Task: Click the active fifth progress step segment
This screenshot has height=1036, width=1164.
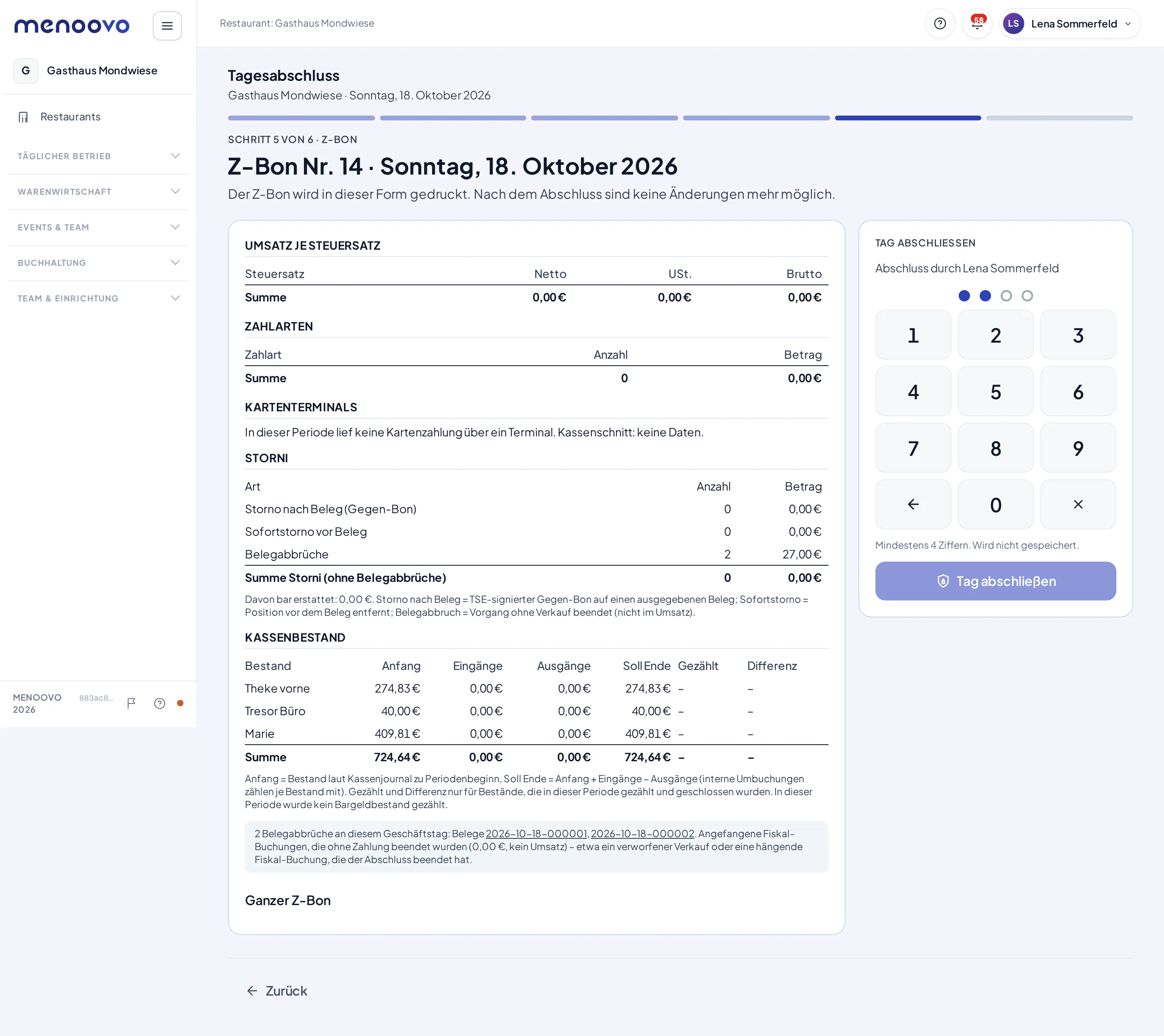Action: [908, 118]
